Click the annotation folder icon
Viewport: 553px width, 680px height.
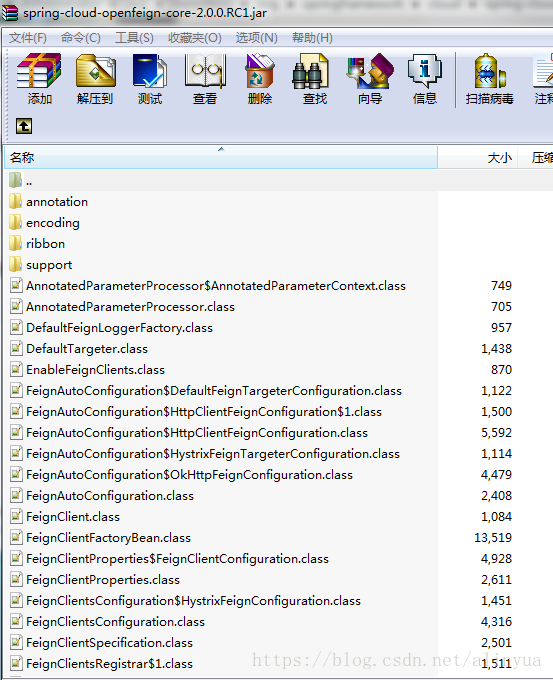click(x=16, y=202)
